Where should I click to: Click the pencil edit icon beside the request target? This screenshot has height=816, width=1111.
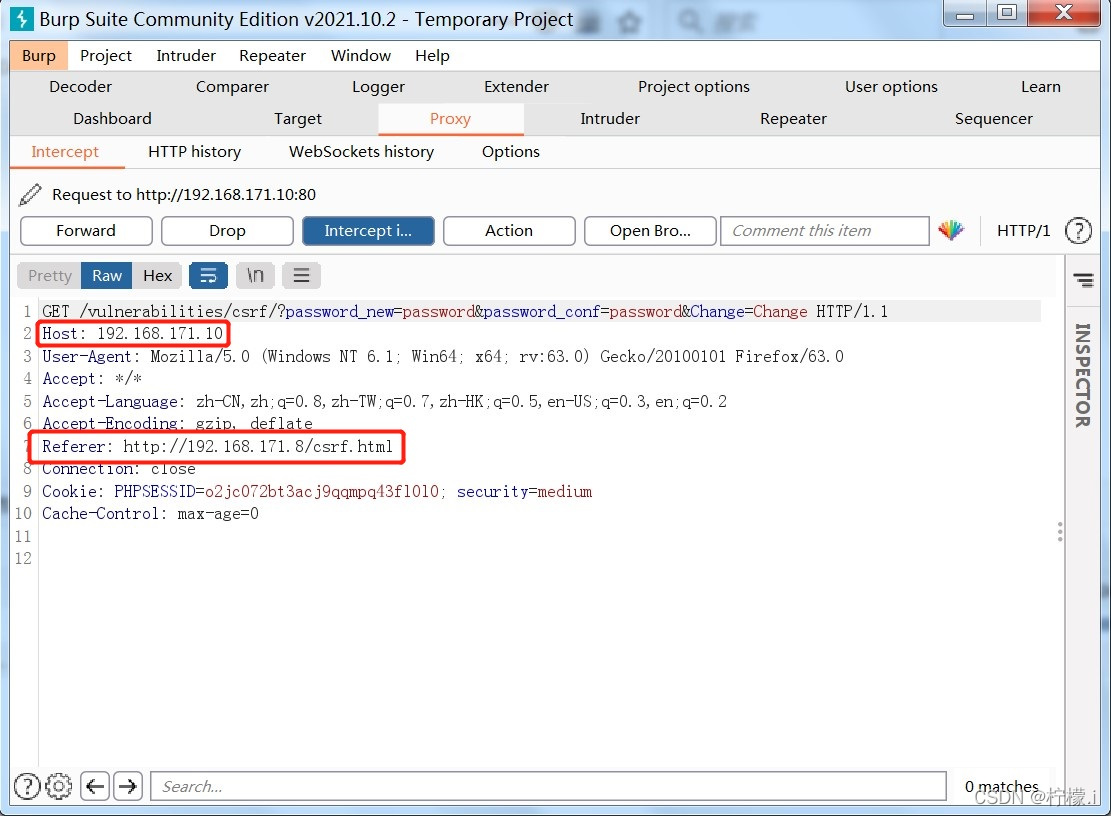(x=30, y=194)
